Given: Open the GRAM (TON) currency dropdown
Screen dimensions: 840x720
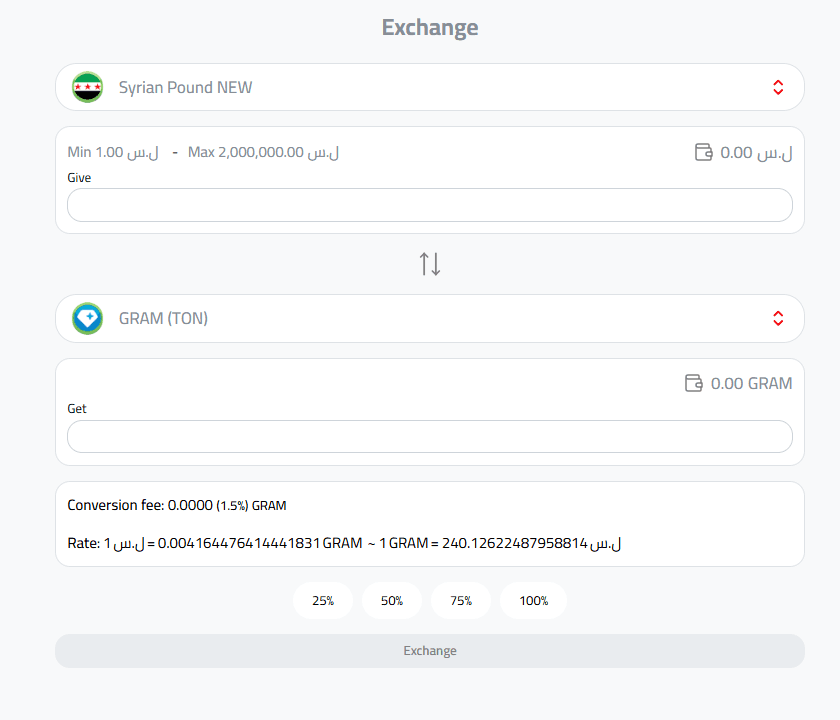Looking at the screenshot, I should (x=430, y=318).
